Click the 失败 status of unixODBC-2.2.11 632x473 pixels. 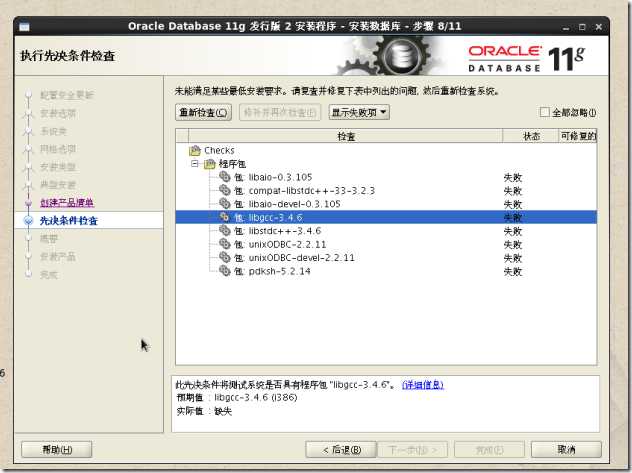click(x=513, y=245)
